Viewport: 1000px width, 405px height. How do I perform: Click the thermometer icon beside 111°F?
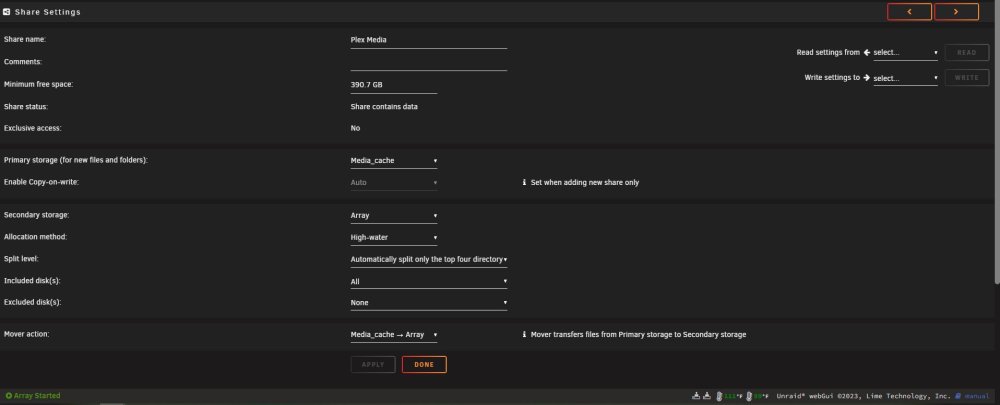click(719, 396)
